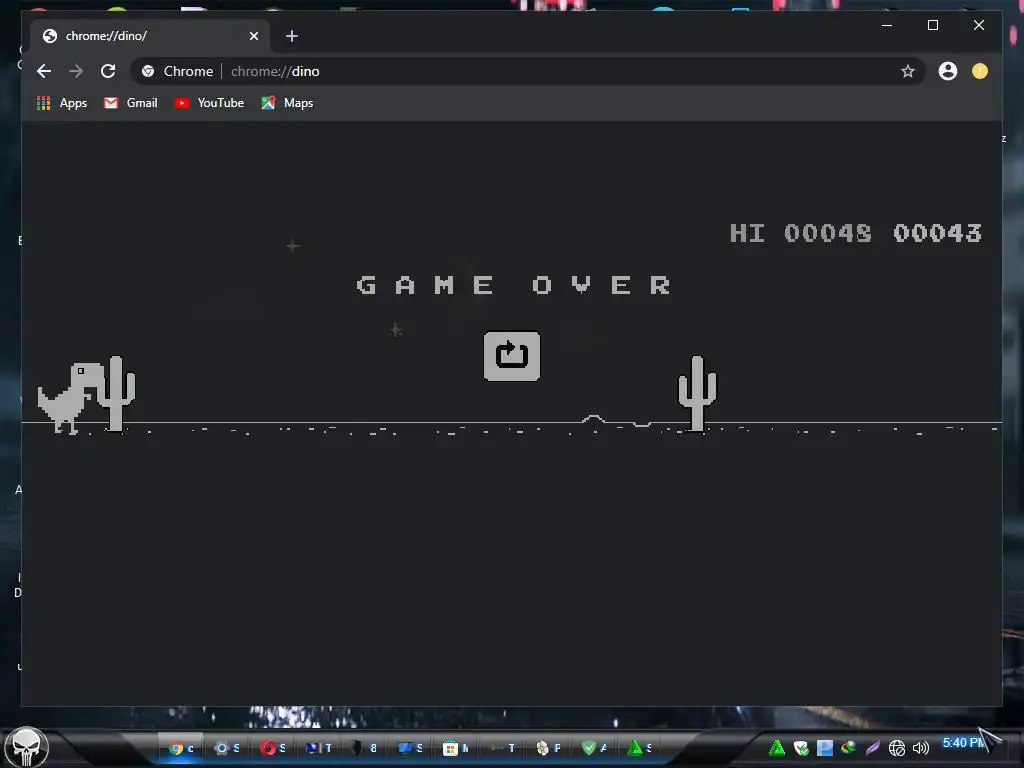1024x768 pixels.
Task: Click the restart game button
Action: (511, 356)
